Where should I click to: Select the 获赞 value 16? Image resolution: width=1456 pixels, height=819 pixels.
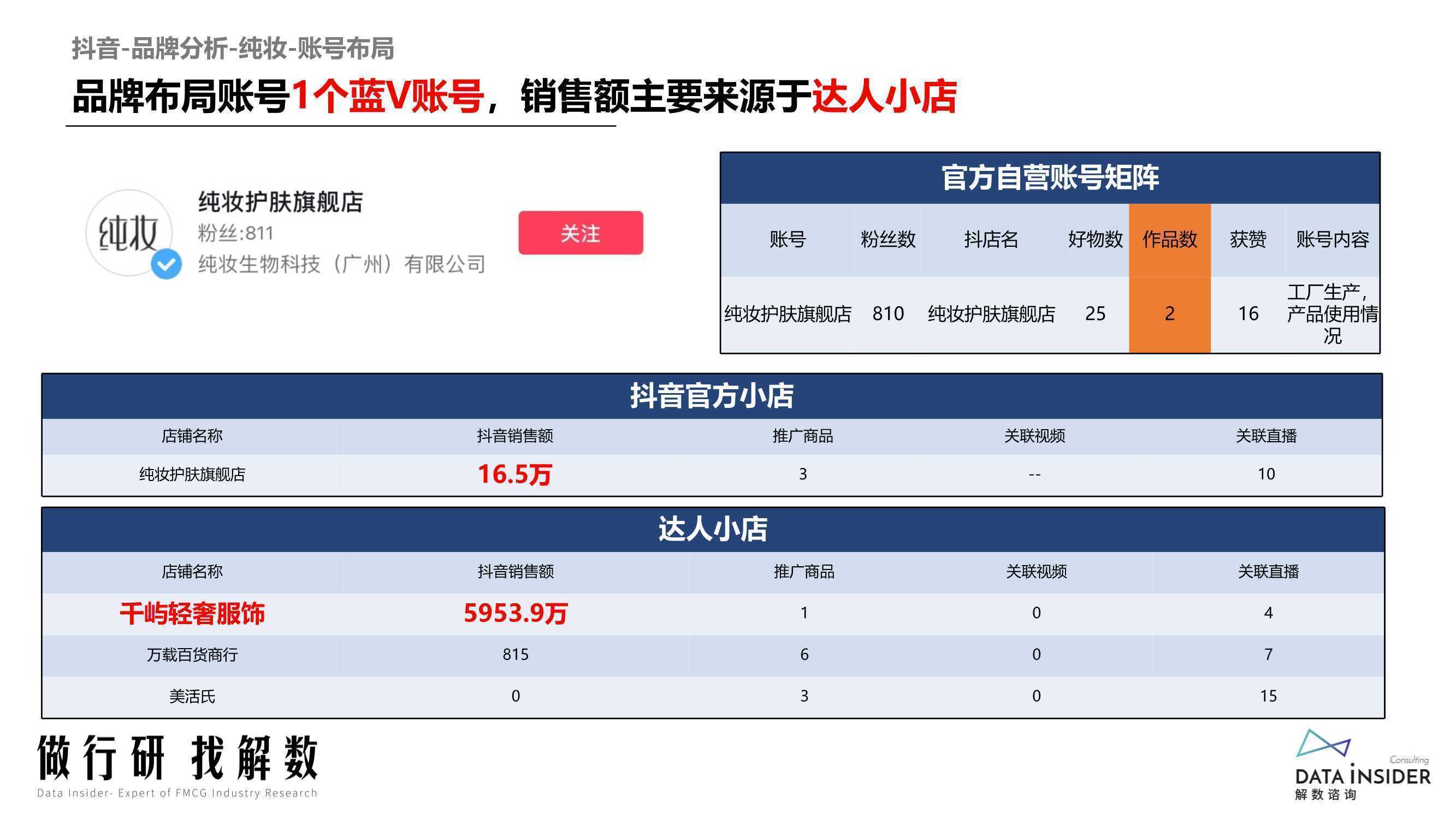(x=1248, y=314)
